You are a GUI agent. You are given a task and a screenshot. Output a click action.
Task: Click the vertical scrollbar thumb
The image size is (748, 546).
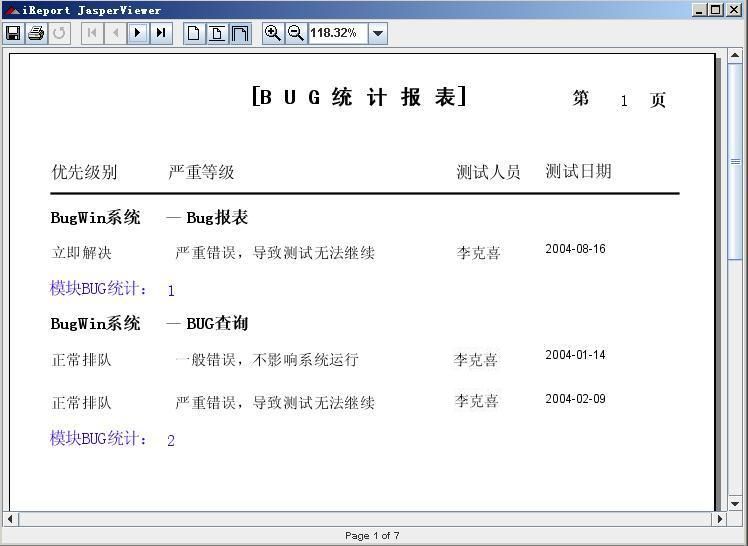tap(735, 161)
